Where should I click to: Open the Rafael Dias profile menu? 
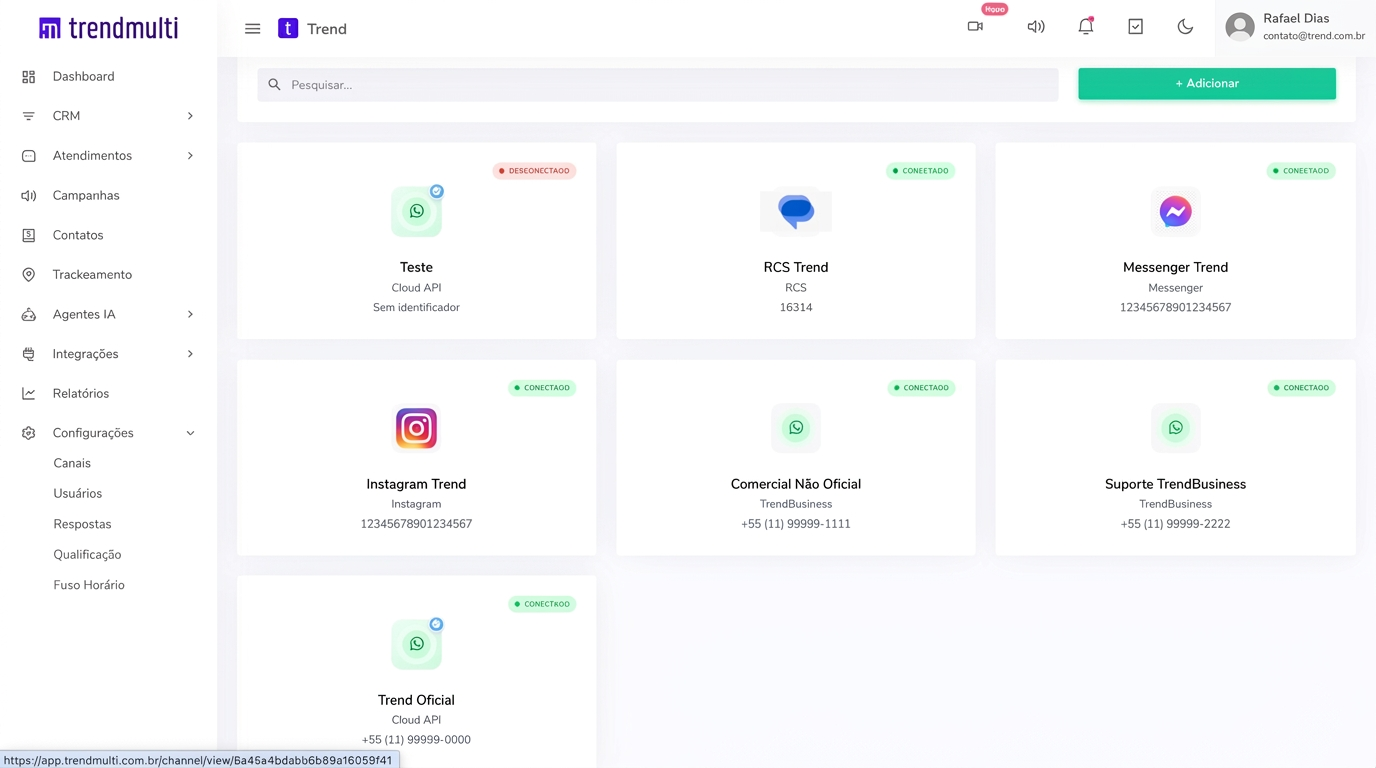(x=1295, y=28)
